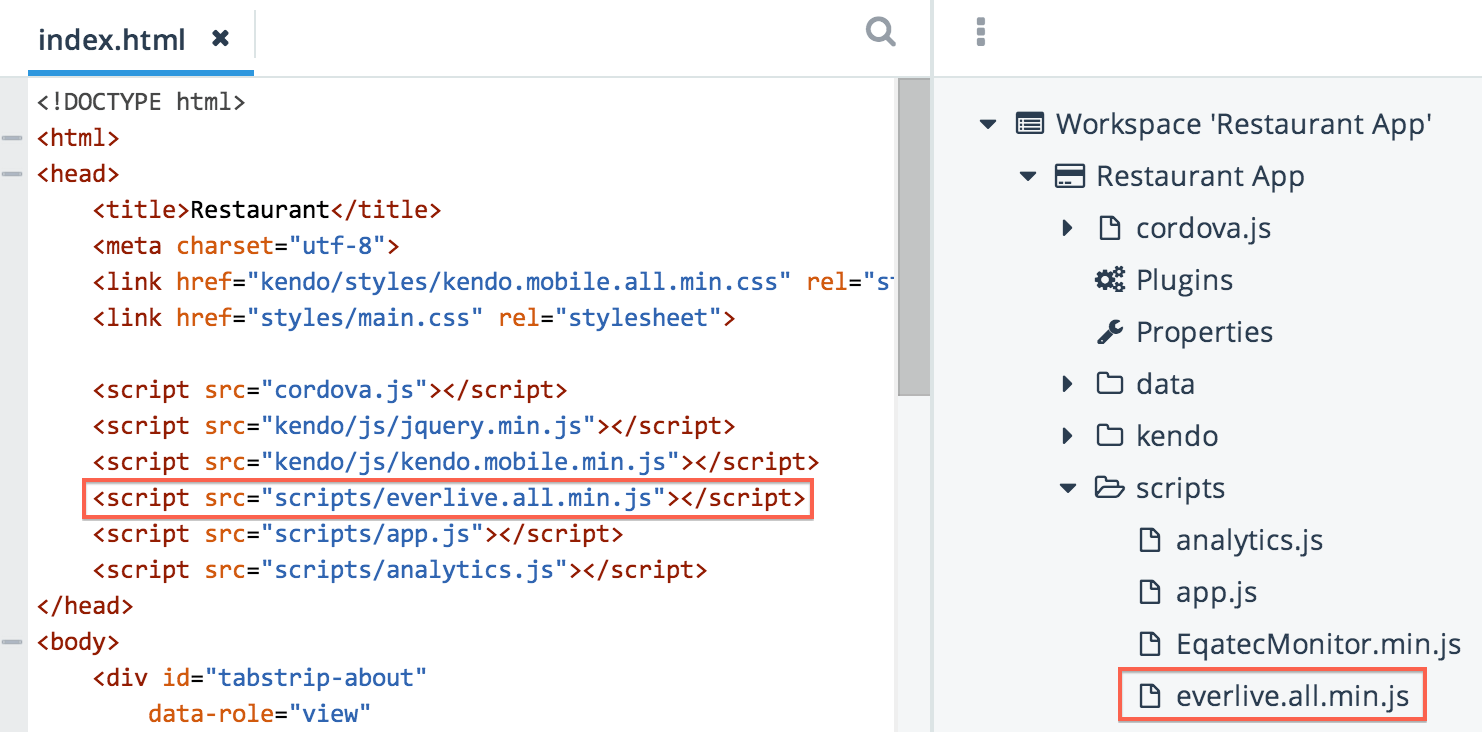
Task: Click the kendo.mobile.all.min.css href value
Action: pyautogui.click(x=518, y=282)
